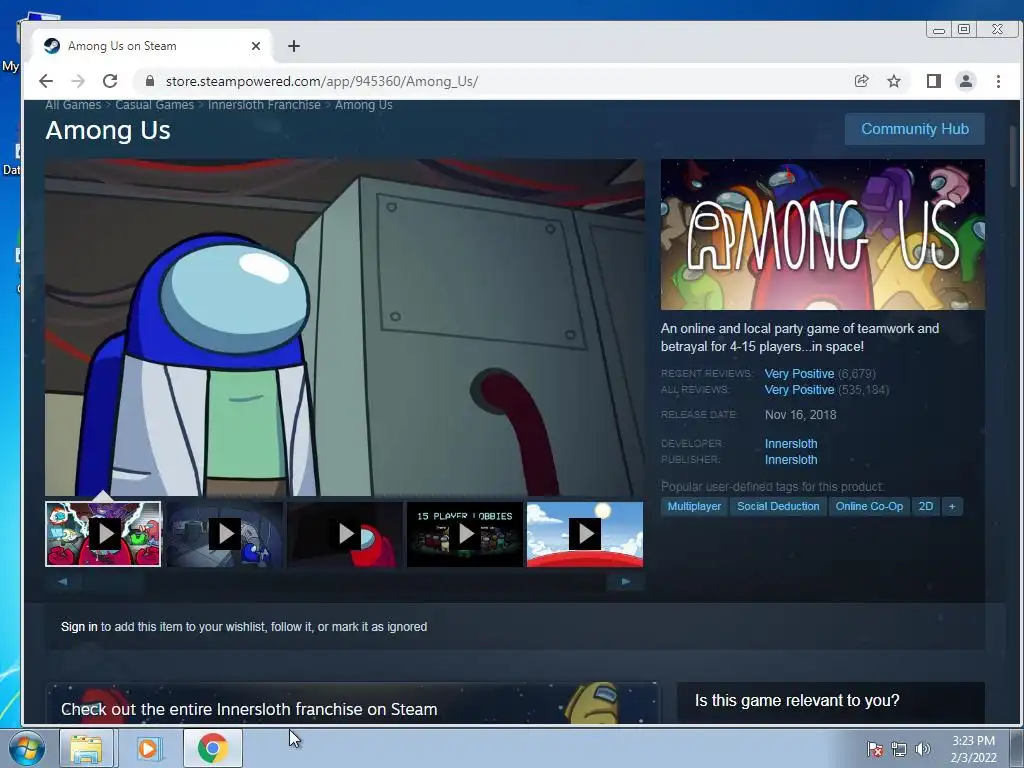This screenshot has height=768, width=1024.
Task: Select the Online Co-Op tag
Action: coord(869,506)
